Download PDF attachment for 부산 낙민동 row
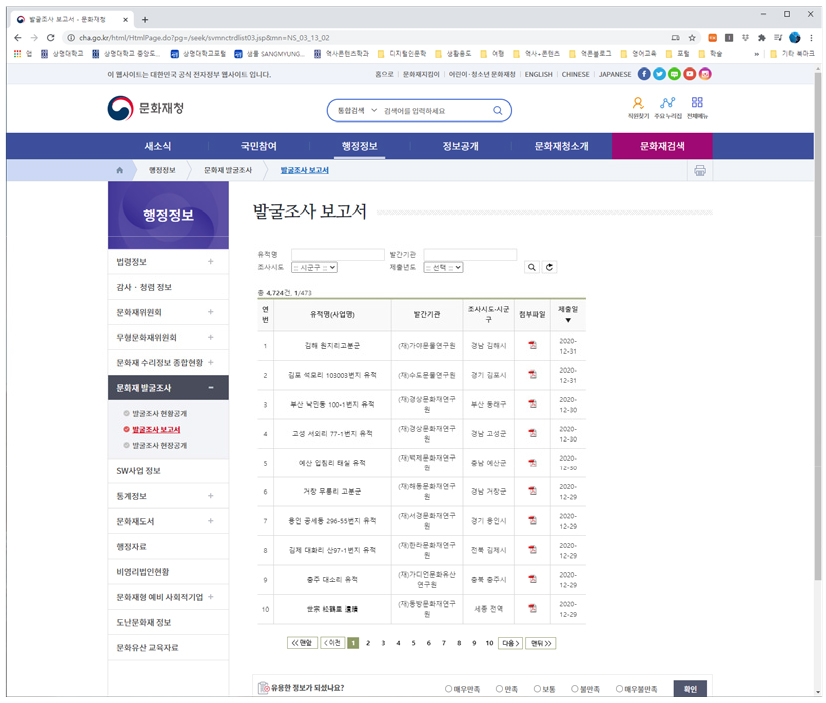826x703 pixels. point(533,404)
